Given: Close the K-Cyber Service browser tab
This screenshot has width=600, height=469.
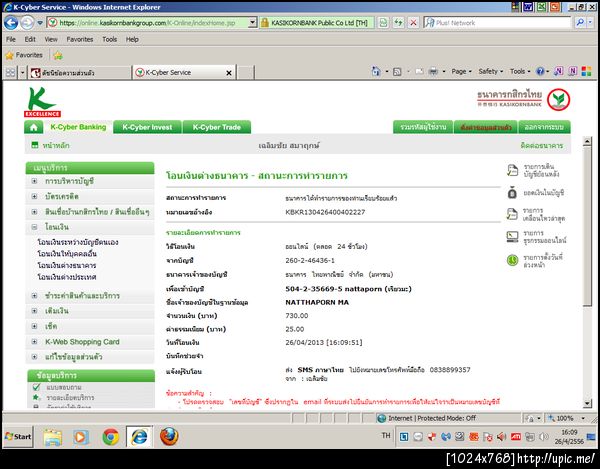Looking at the screenshot, I should pyautogui.click(x=229, y=73).
